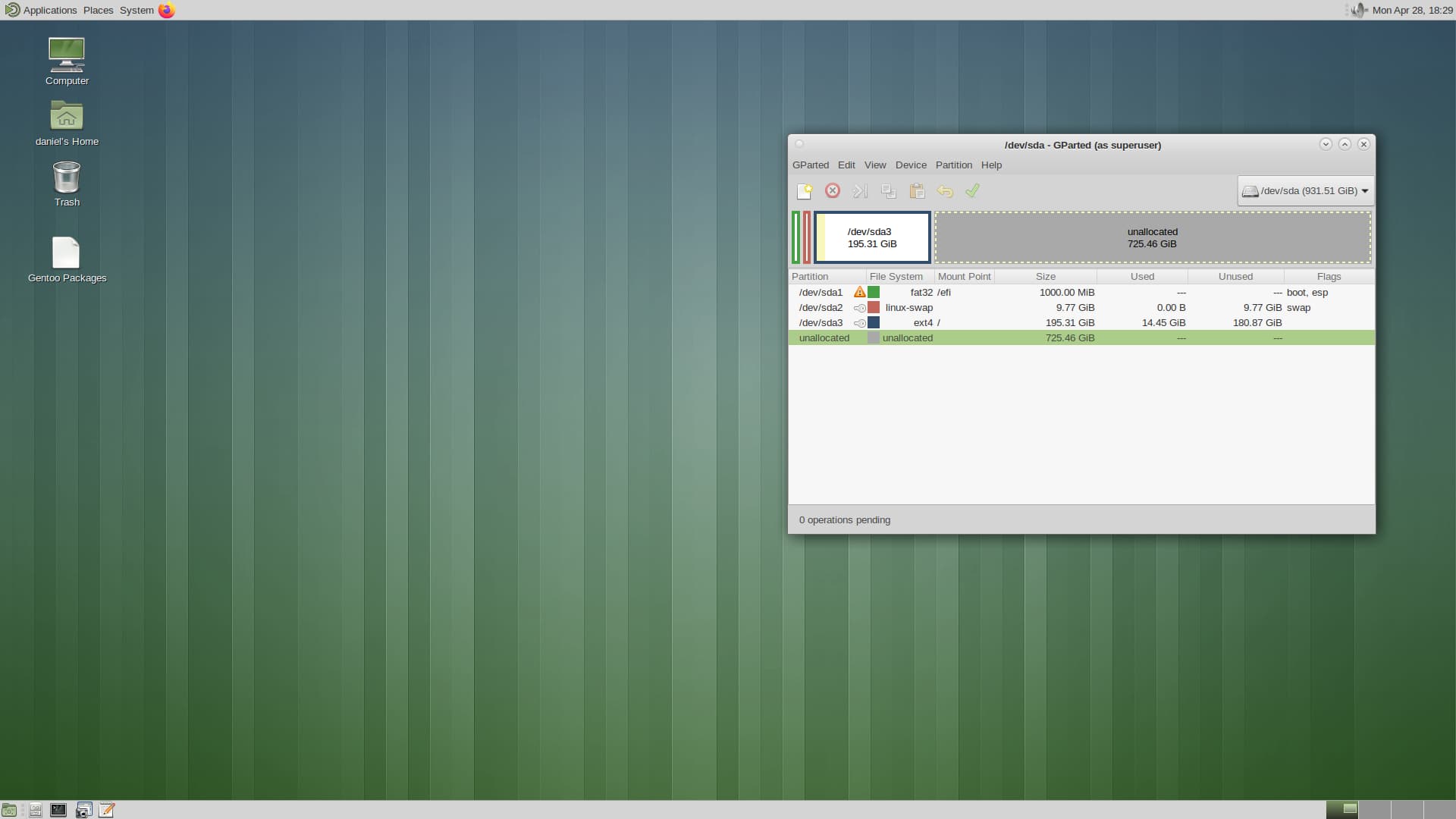Sort by the Partition column header

[827, 277]
